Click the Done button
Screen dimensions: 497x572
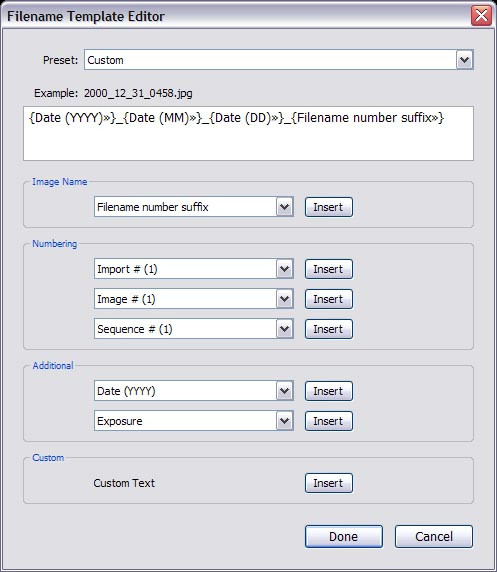(344, 536)
